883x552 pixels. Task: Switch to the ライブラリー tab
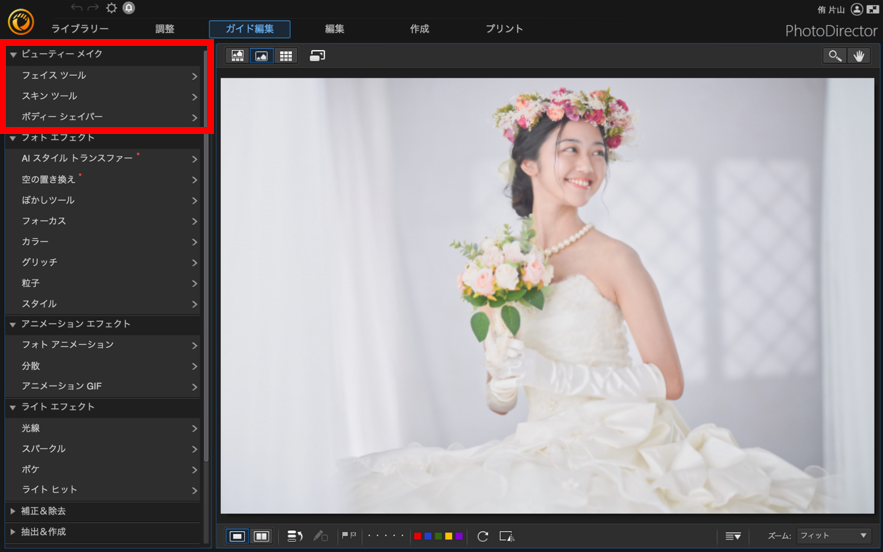tap(80, 29)
